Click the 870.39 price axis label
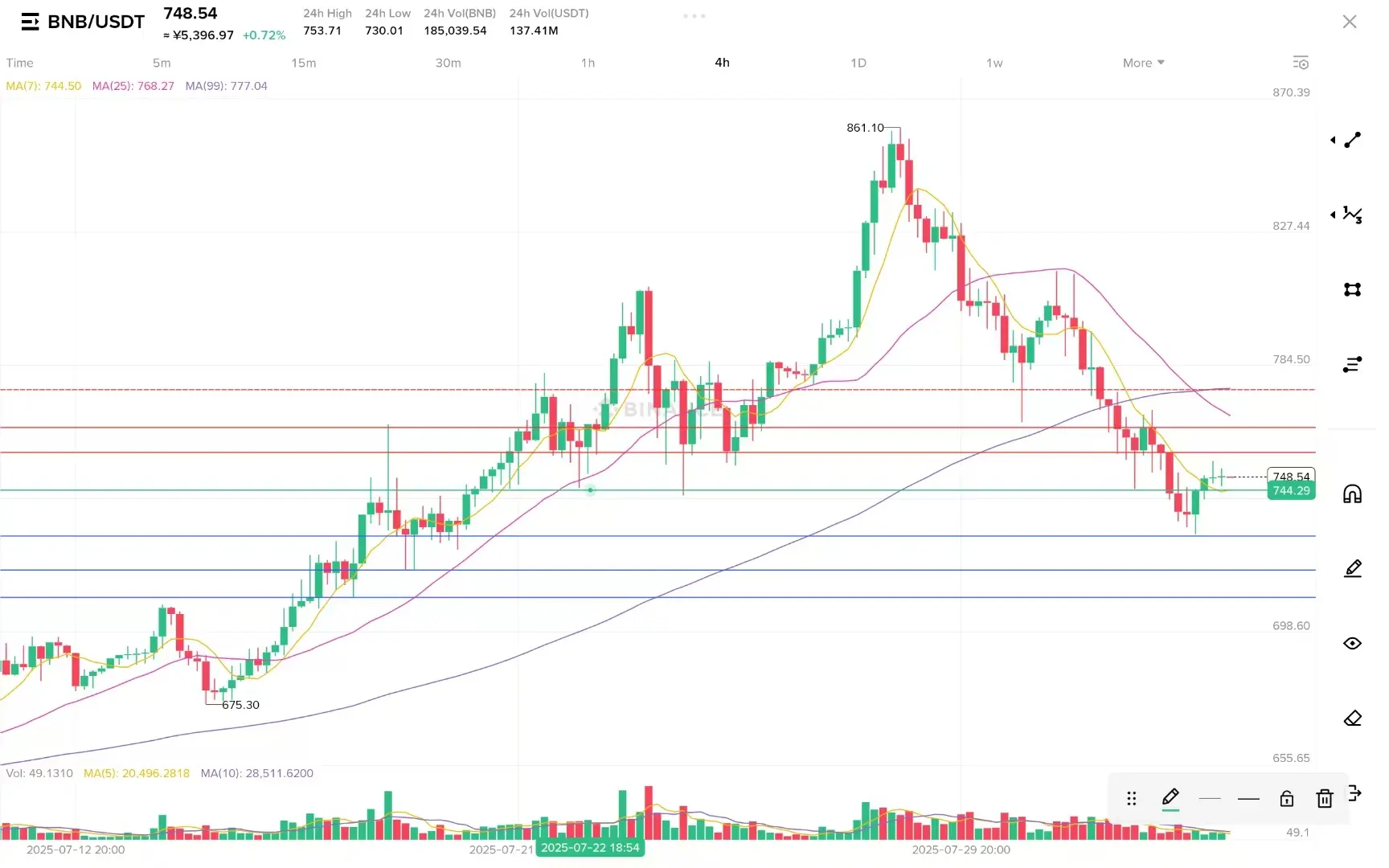1389x868 pixels. click(1291, 92)
